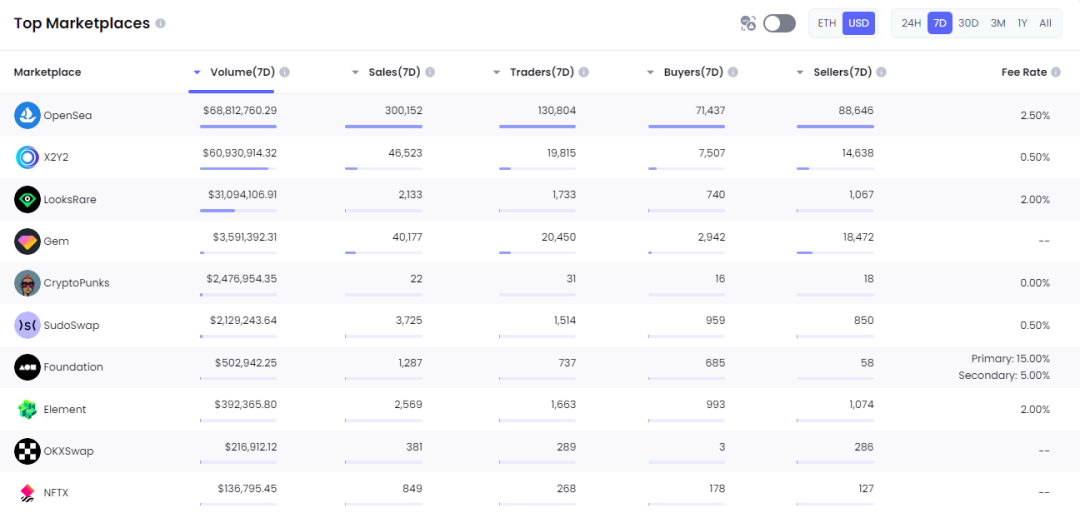This screenshot has width=1080, height=513.
Task: Click info icon beside Sellers(7D)
Action: pyautogui.click(x=882, y=72)
